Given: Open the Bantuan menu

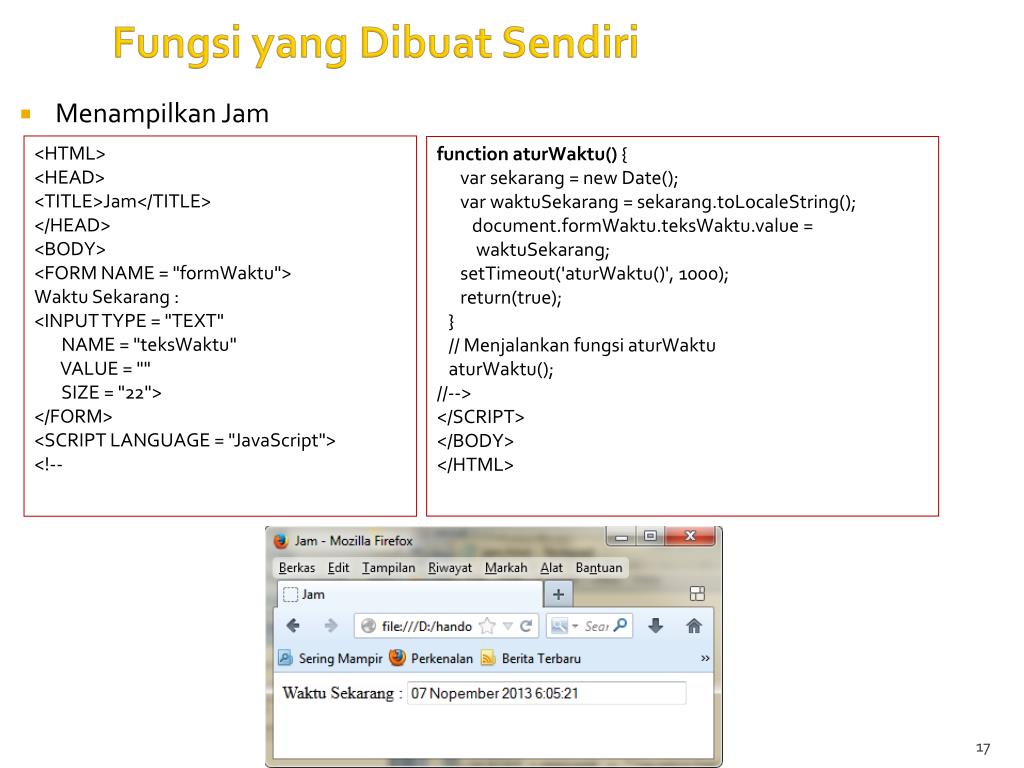Looking at the screenshot, I should coord(599,568).
